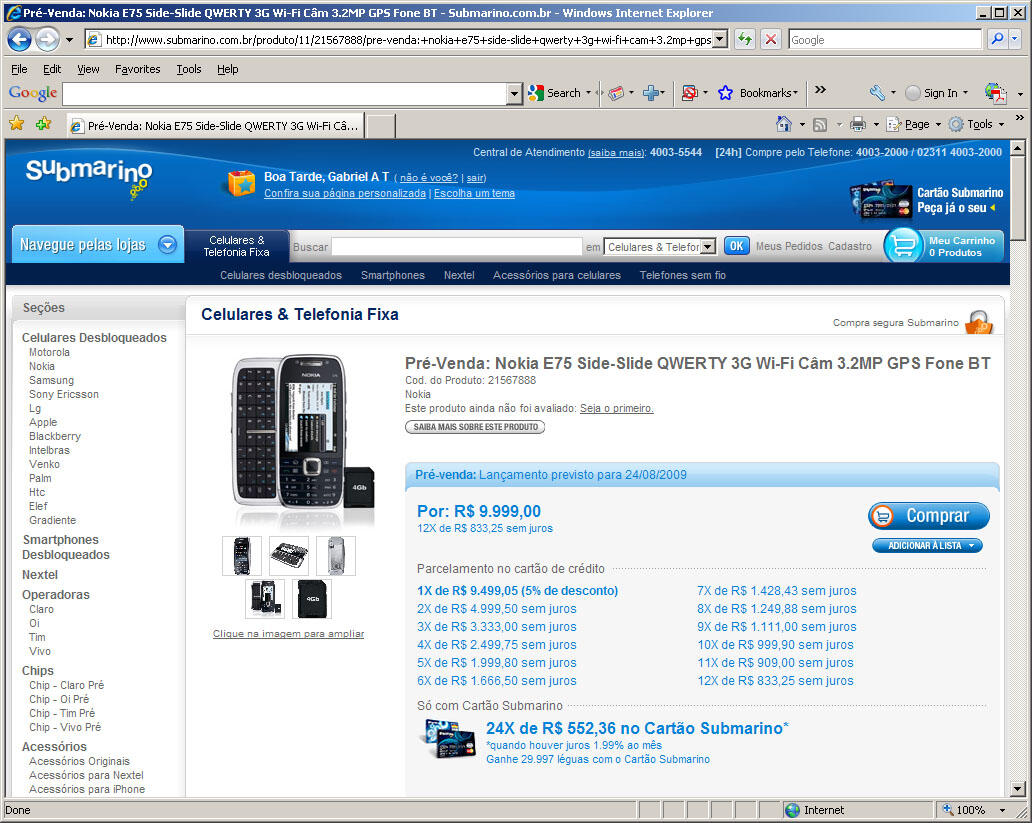Viewport: 1032px width, 823px height.
Task: Open the Tools menu in menu bar
Action: pos(188,69)
